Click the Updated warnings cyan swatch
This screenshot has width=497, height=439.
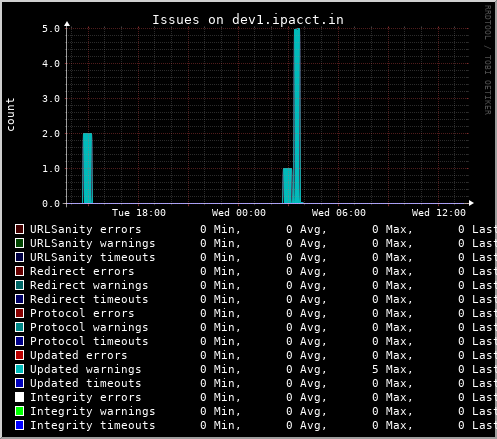click(x=19, y=369)
